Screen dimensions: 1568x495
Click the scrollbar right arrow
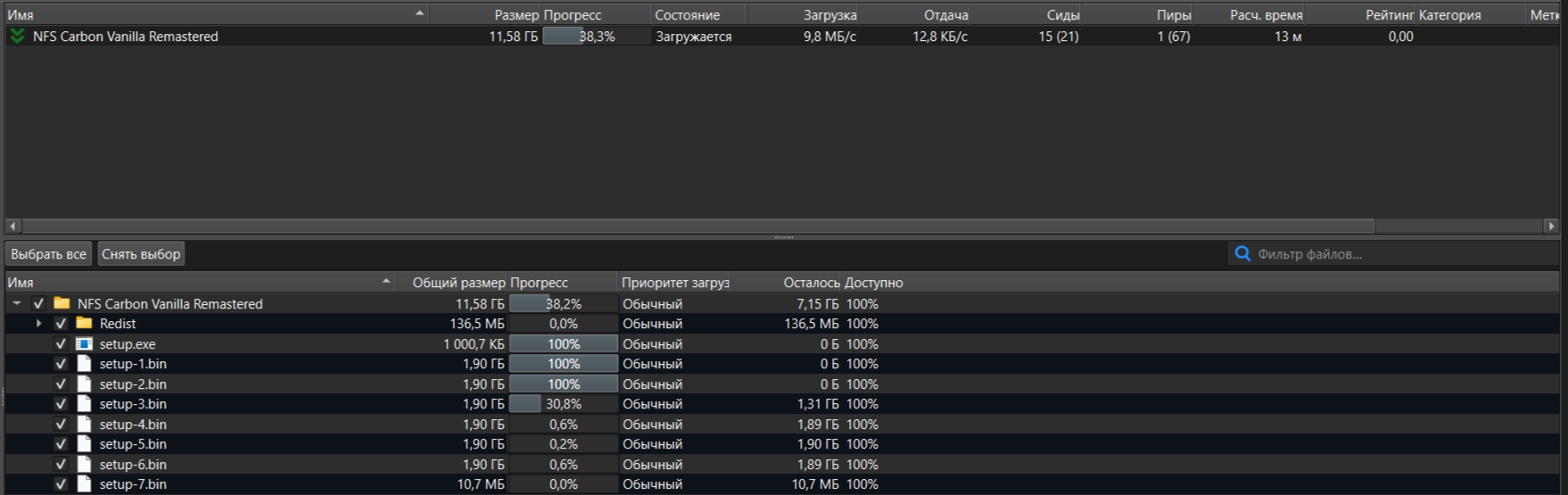tap(1552, 226)
